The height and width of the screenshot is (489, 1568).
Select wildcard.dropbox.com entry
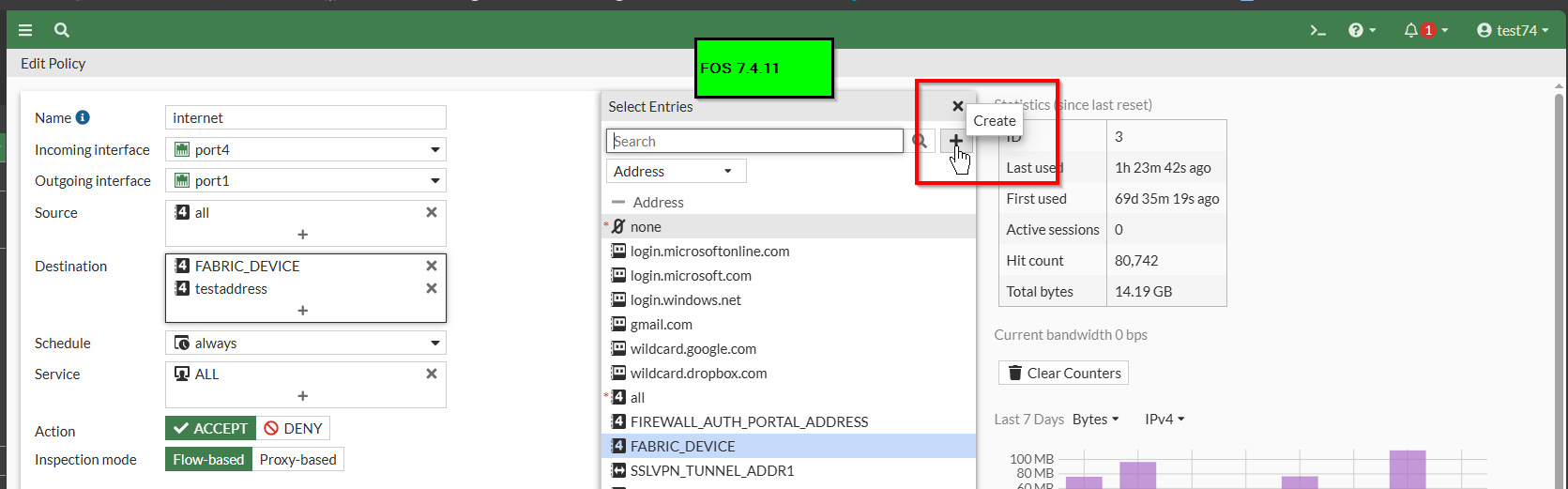[788, 373]
